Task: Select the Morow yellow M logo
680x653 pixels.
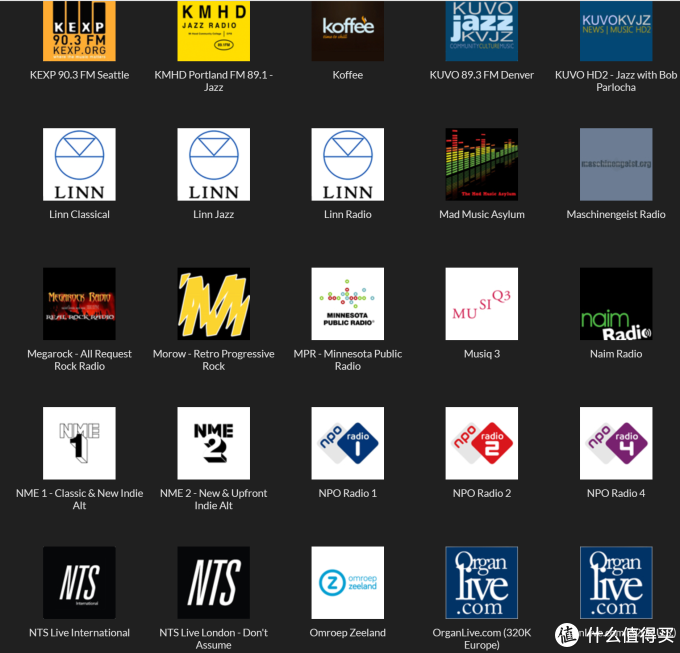Action: (x=213, y=304)
